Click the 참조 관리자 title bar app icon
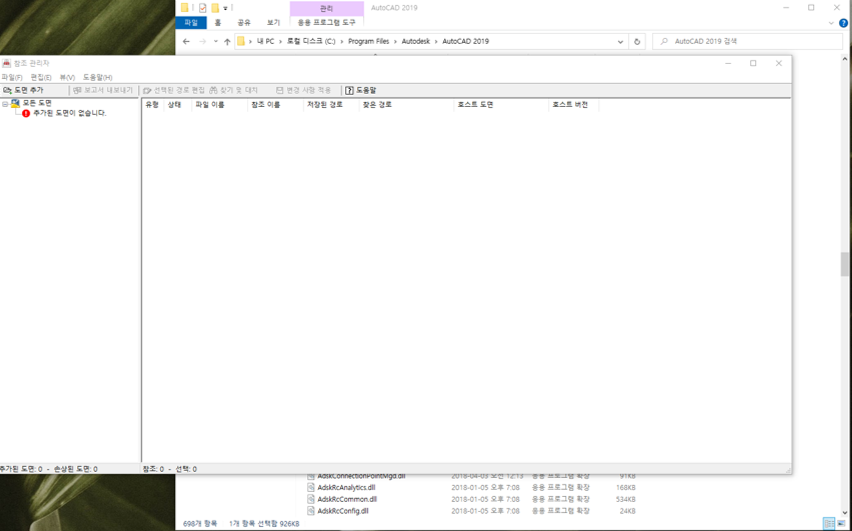The width and height of the screenshot is (852, 531). point(7,63)
